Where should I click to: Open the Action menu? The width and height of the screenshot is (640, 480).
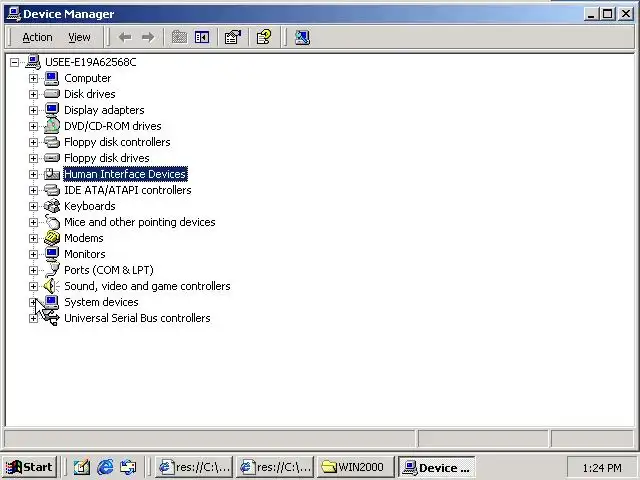coord(37,38)
